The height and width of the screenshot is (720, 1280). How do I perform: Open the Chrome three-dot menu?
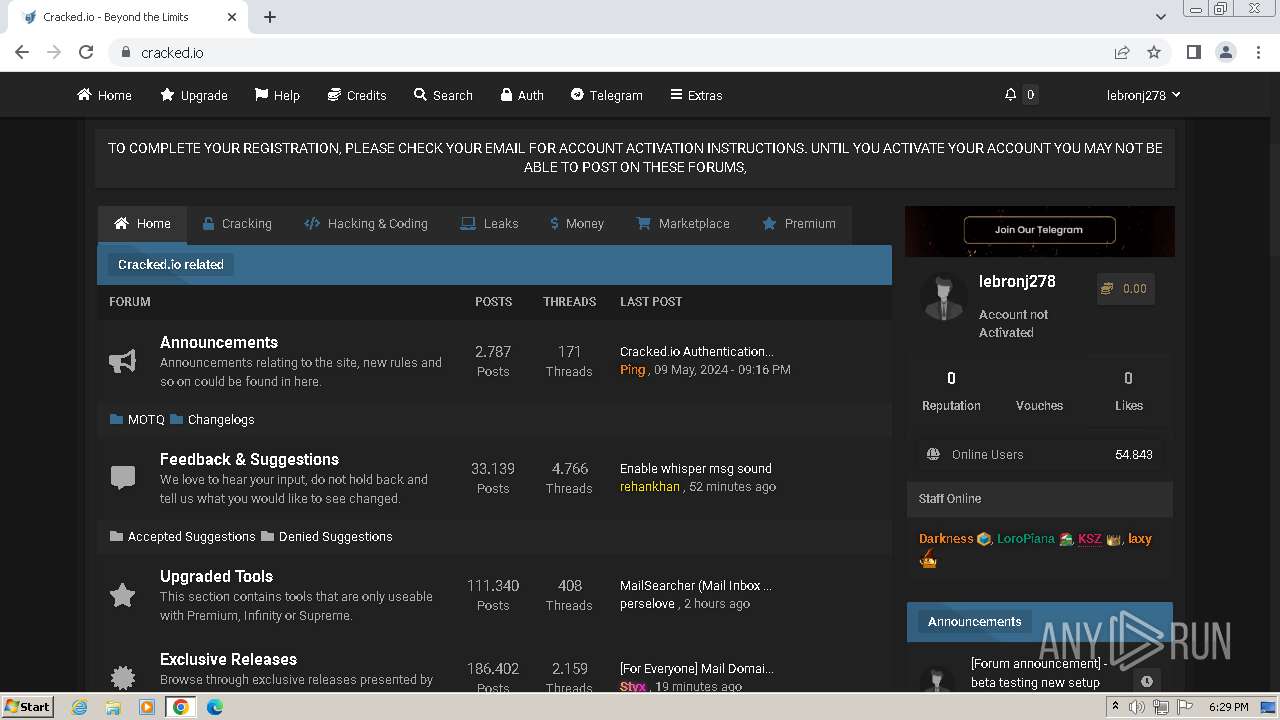(x=1257, y=52)
